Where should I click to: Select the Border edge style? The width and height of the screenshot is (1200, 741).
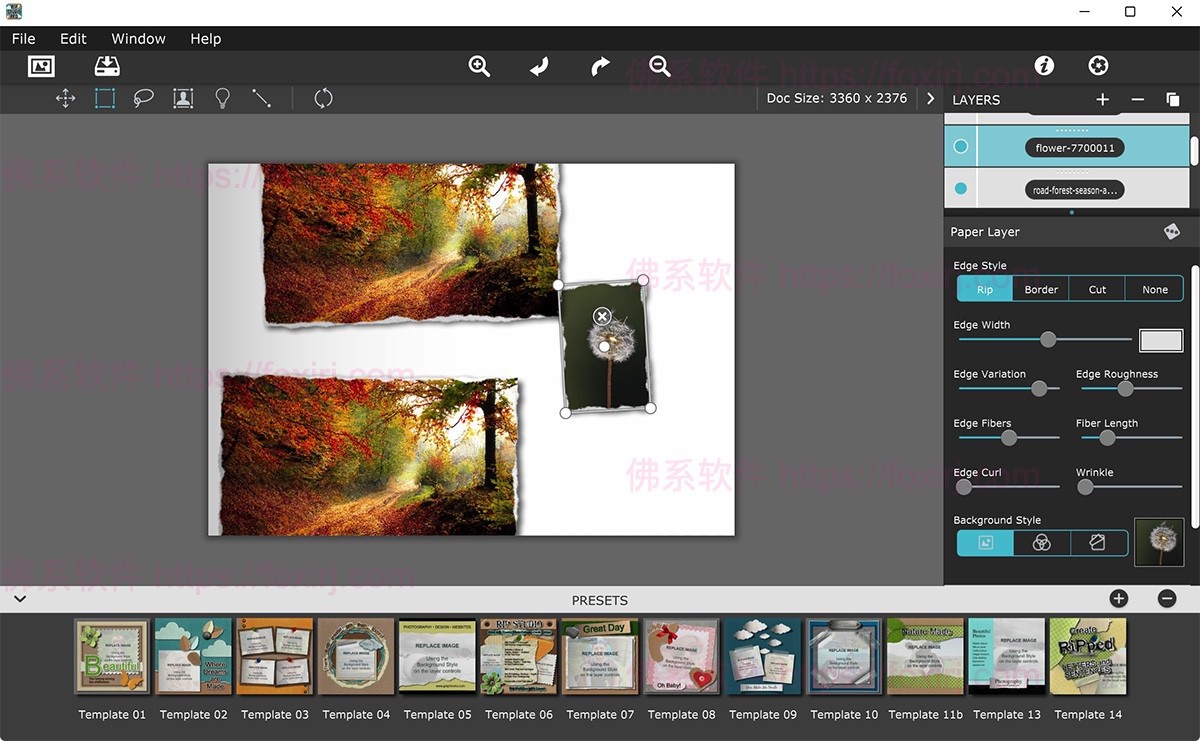click(1040, 289)
